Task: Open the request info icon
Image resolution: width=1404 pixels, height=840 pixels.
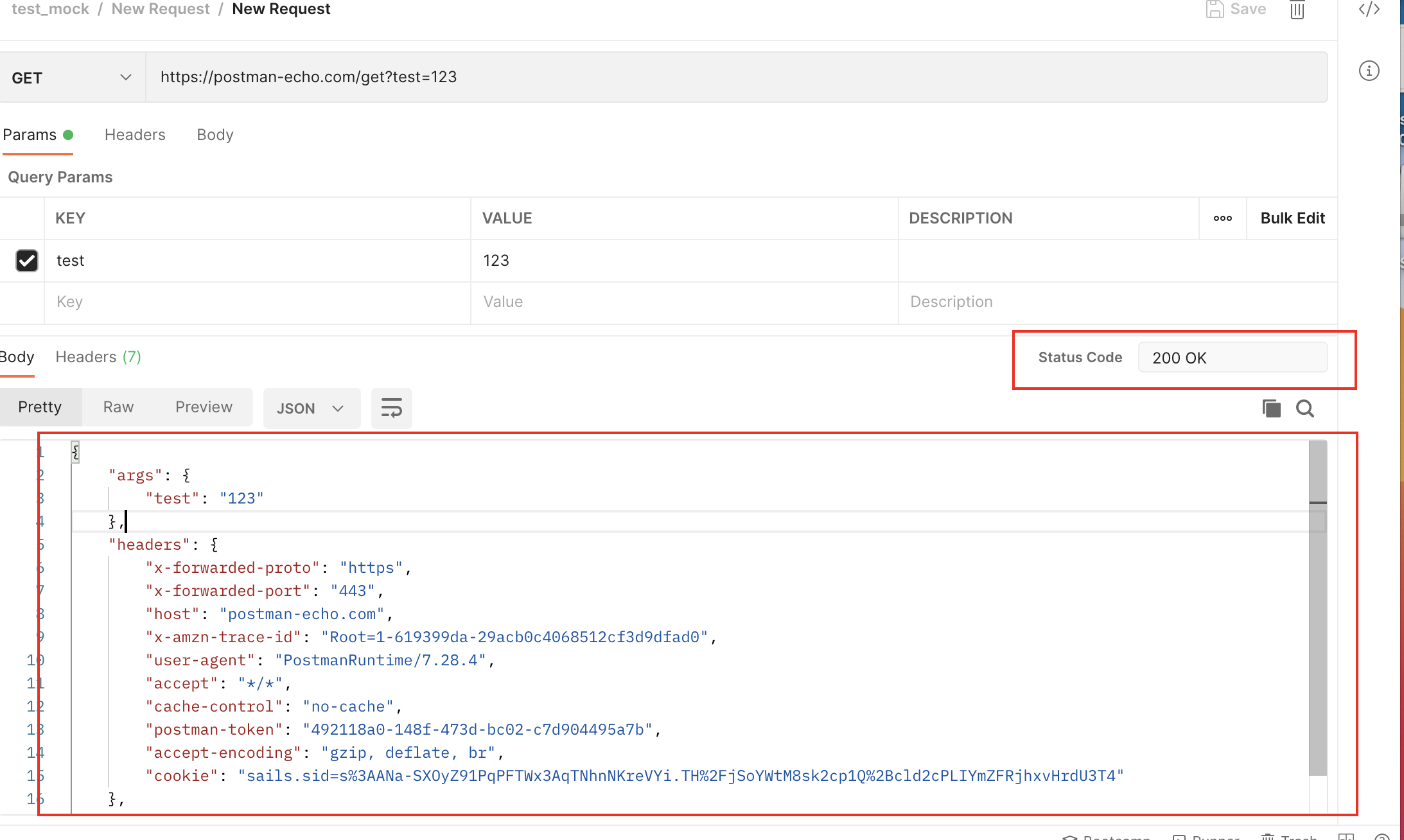Action: pos(1369,71)
